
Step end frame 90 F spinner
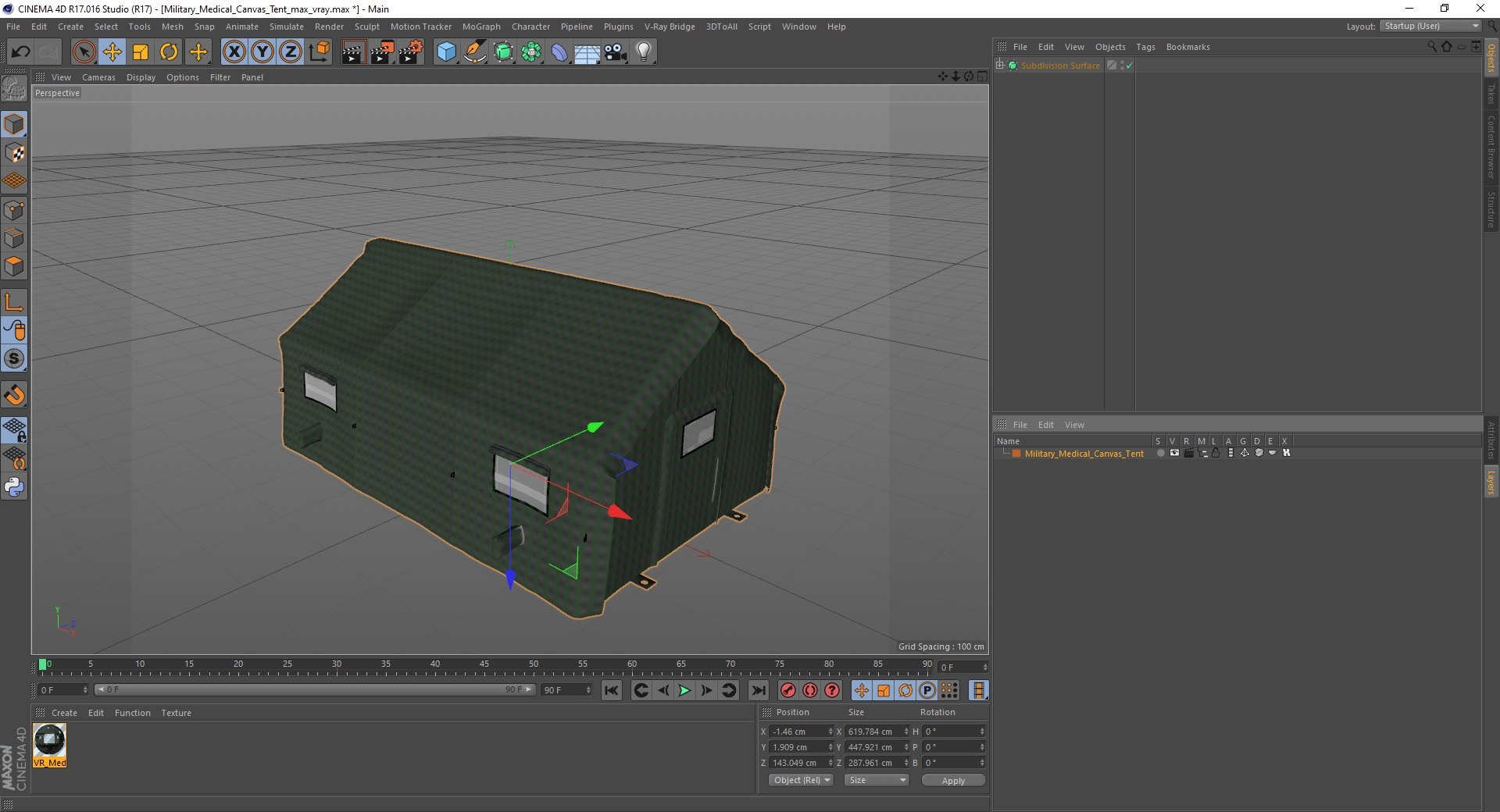point(588,690)
